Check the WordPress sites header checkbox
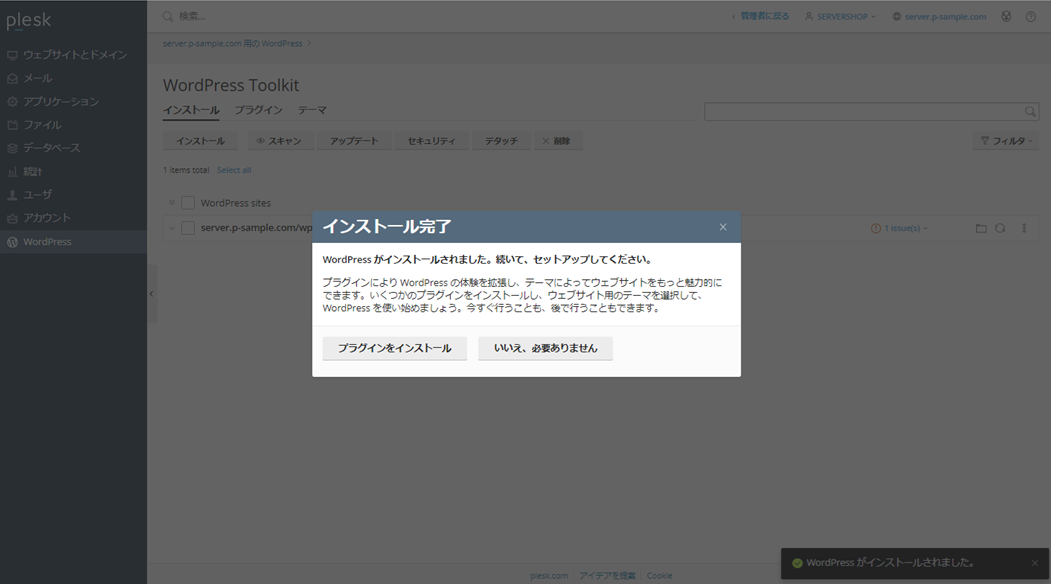Image resolution: width=1051 pixels, height=584 pixels. coord(188,203)
